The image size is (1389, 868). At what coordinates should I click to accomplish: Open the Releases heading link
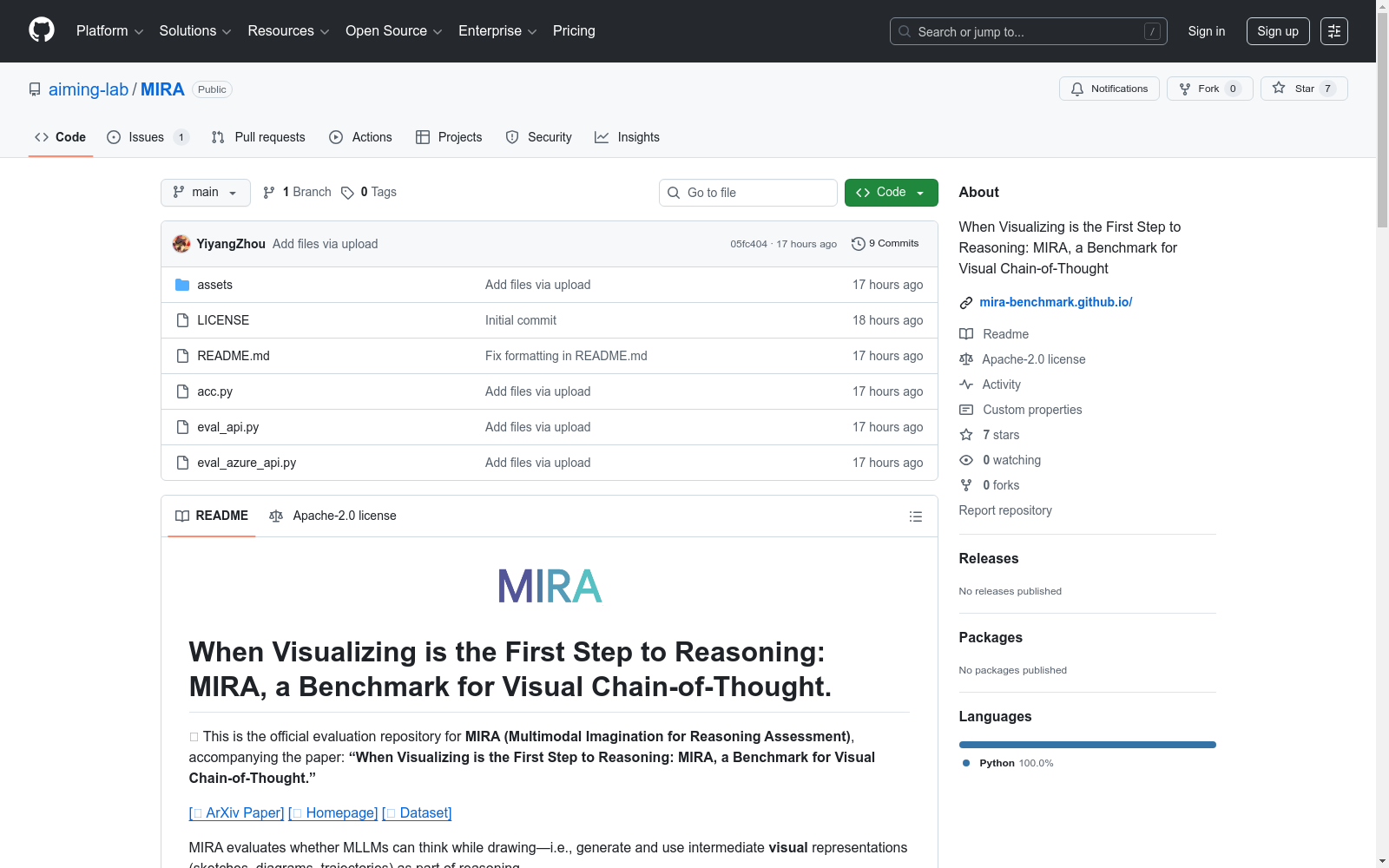(x=989, y=559)
